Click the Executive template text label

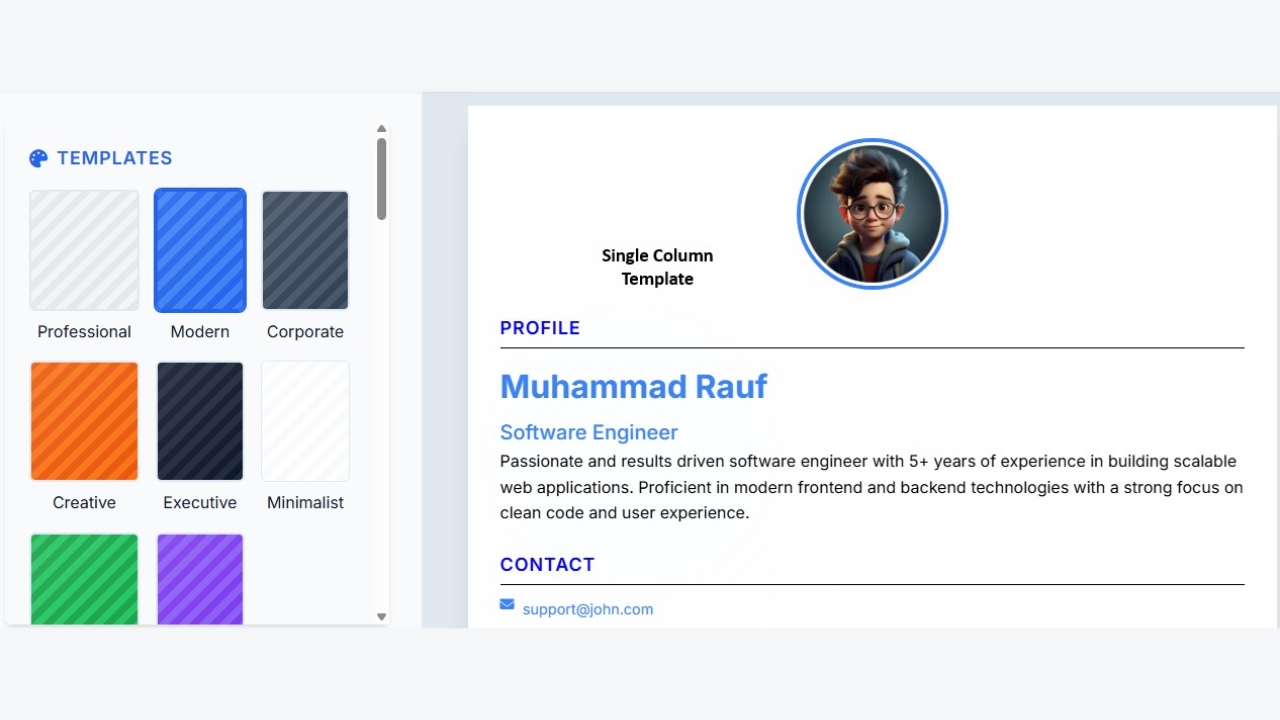200,503
